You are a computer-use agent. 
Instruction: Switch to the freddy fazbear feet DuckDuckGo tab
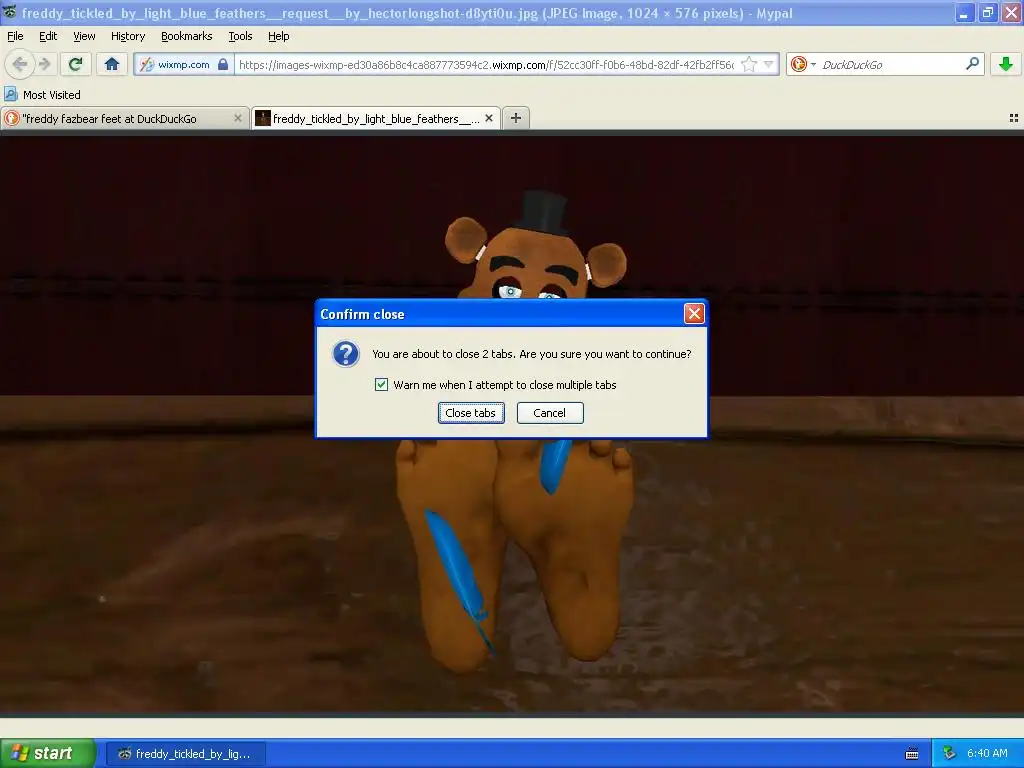(x=125, y=118)
